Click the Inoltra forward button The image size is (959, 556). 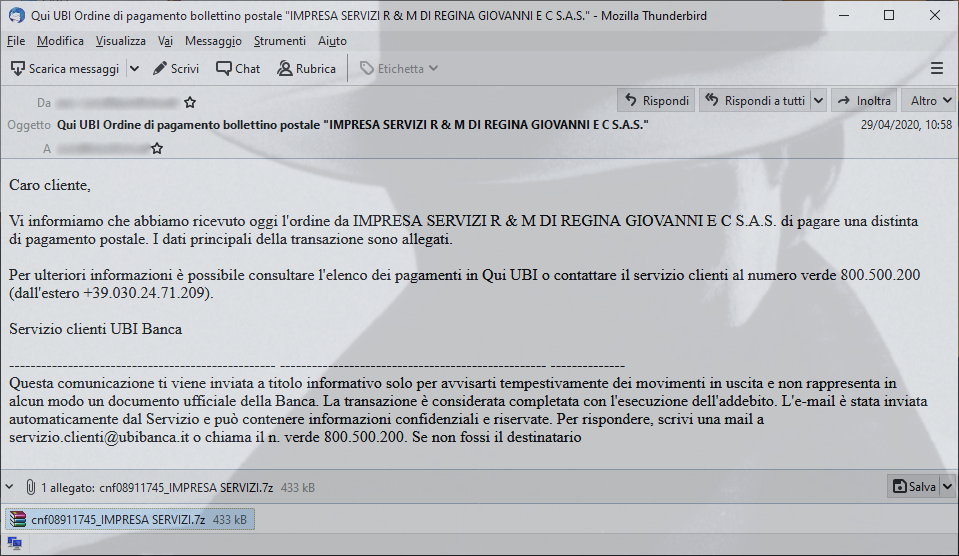(864, 100)
